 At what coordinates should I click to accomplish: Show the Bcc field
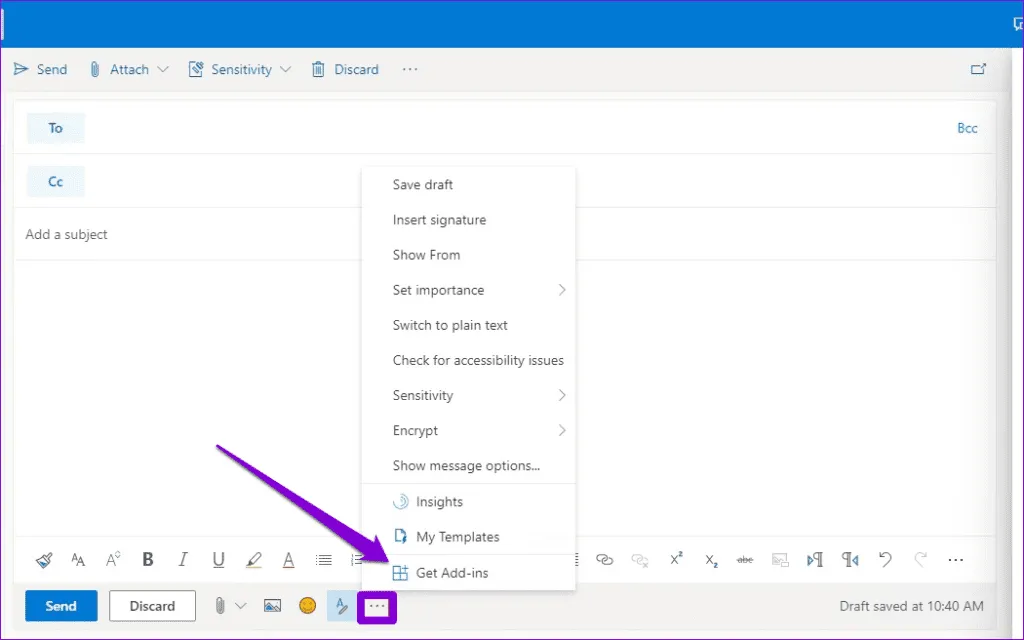click(x=967, y=128)
